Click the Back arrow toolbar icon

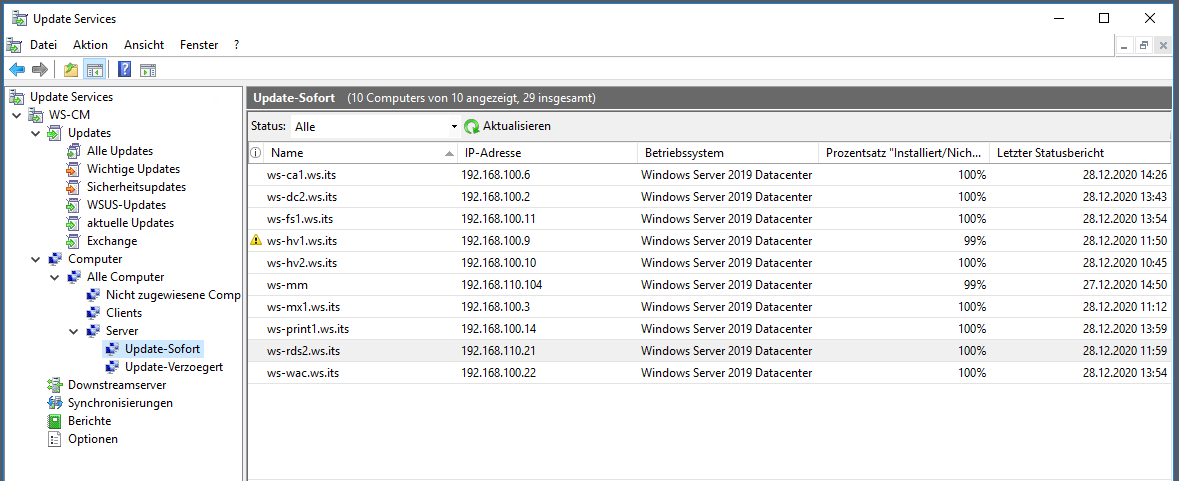(17, 70)
